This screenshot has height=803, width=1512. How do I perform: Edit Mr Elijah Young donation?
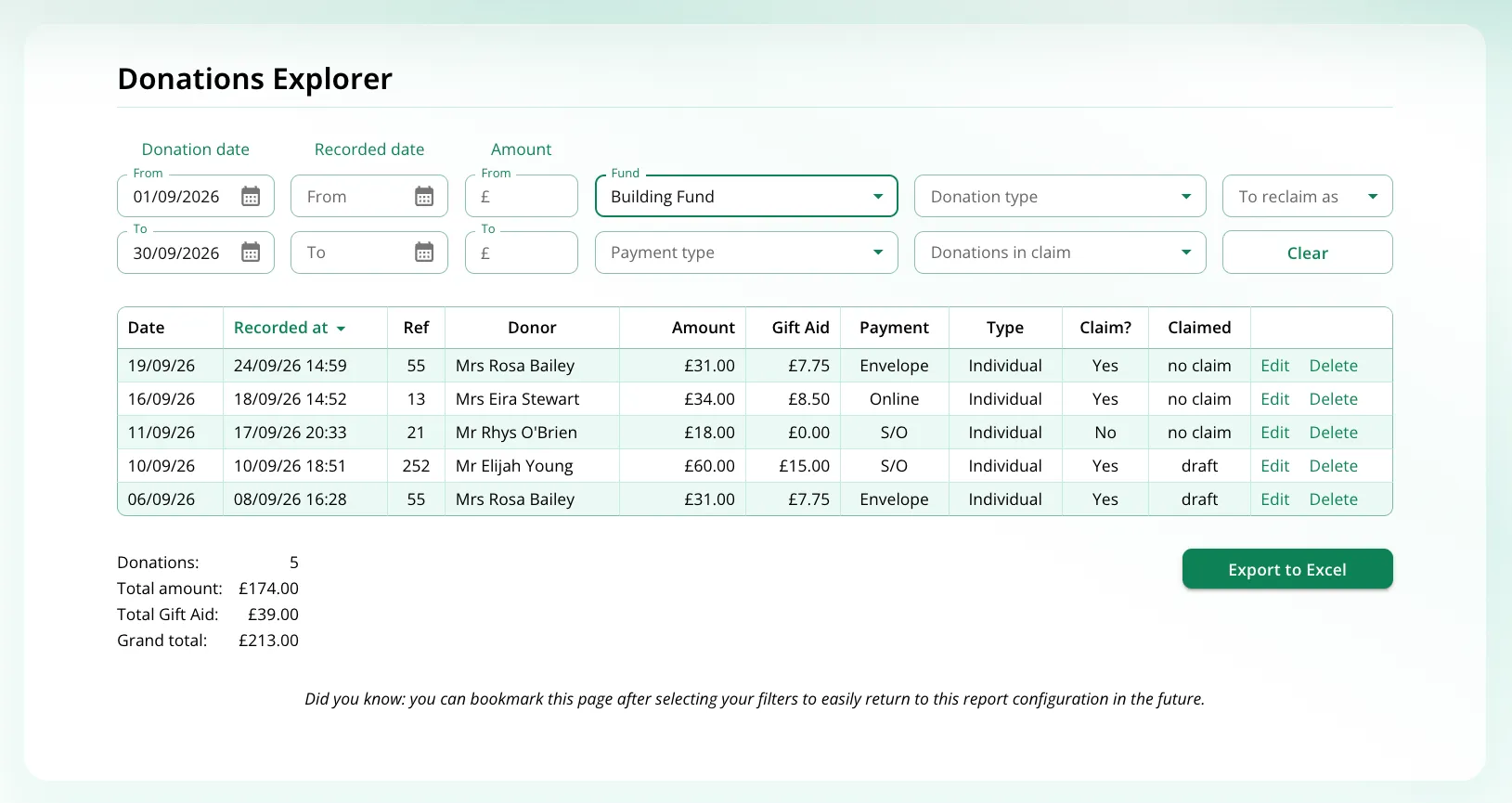(1274, 466)
